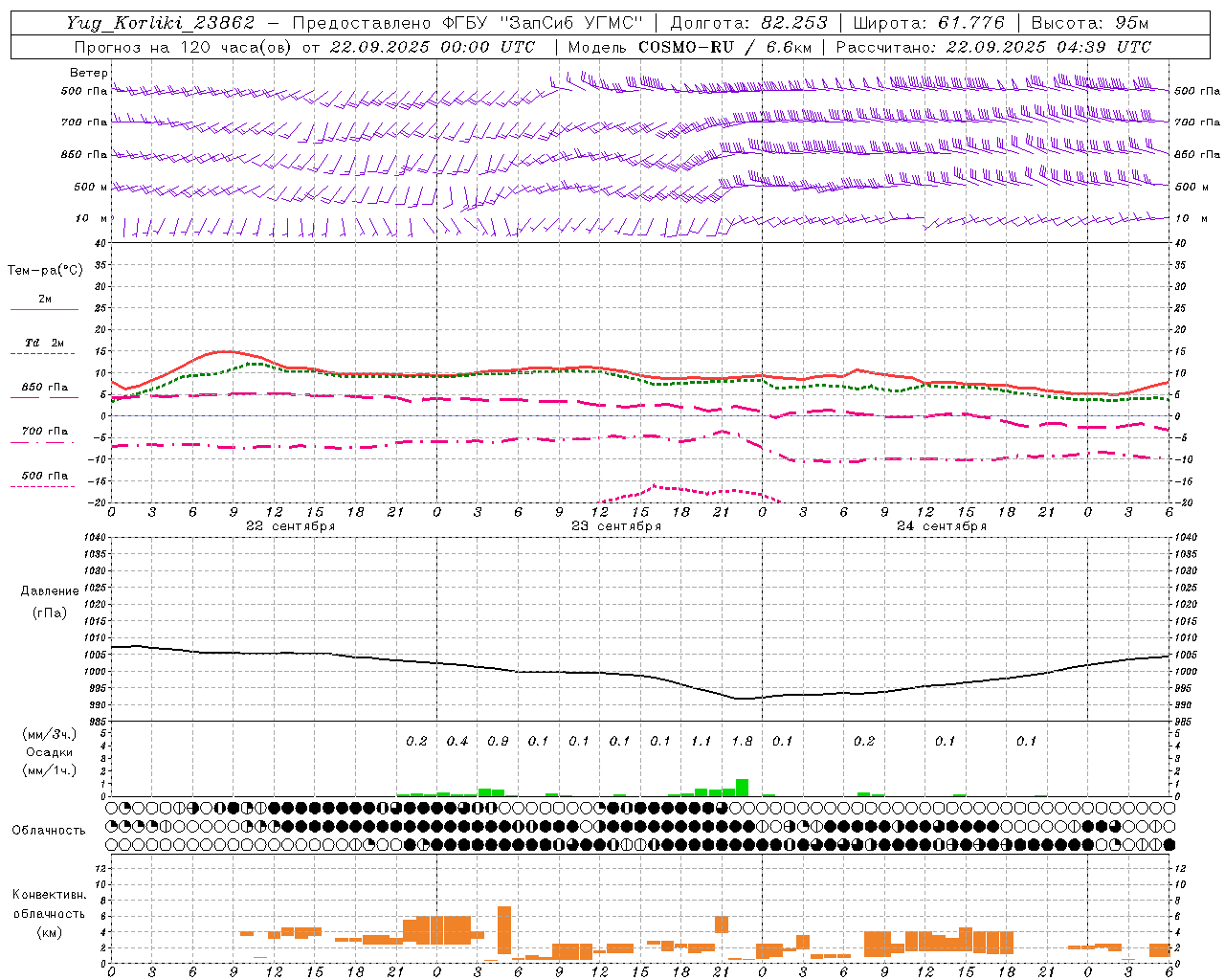Image resolution: width=1225 pixels, height=980 pixels.
Task: Select the text Предоставлено ФГБУ "ЗапСиб УГМС"
Action: tap(468, 23)
